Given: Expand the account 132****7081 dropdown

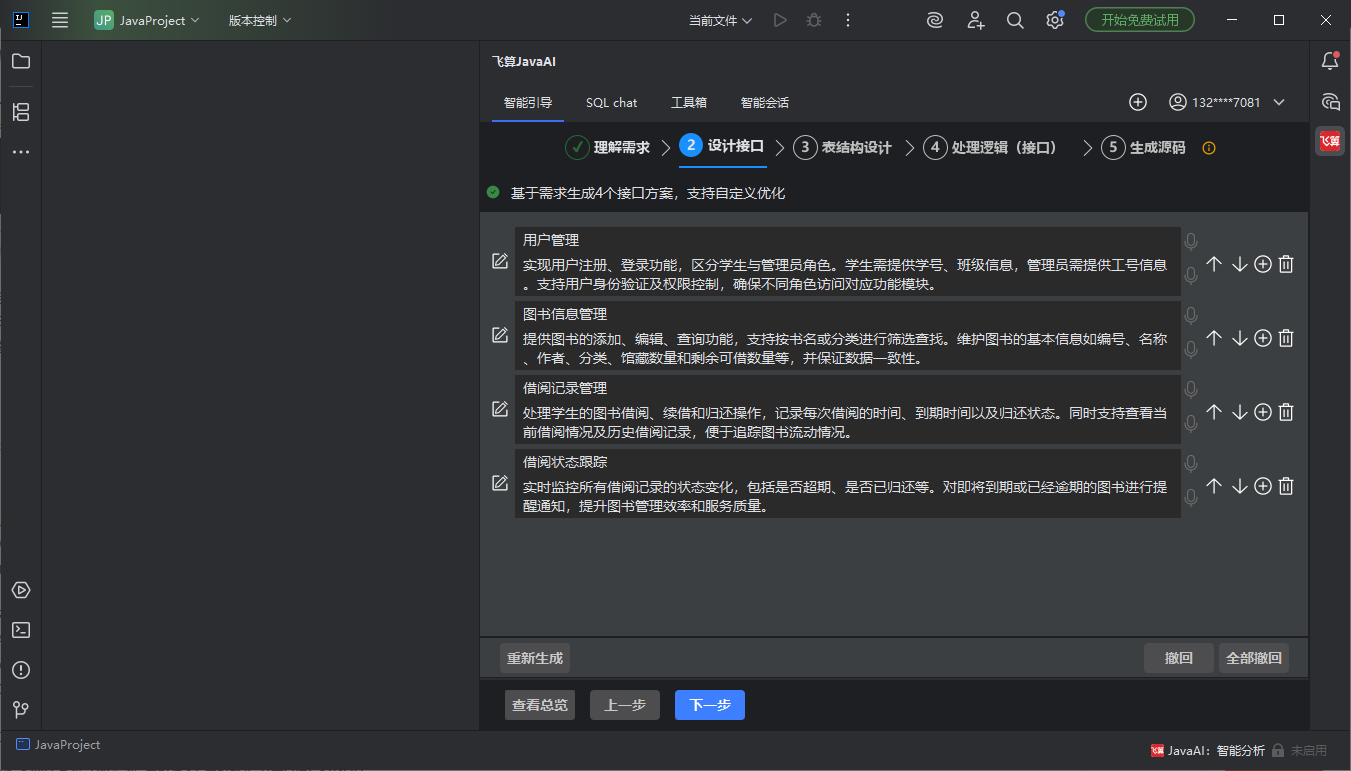Looking at the screenshot, I should pos(1227,102).
